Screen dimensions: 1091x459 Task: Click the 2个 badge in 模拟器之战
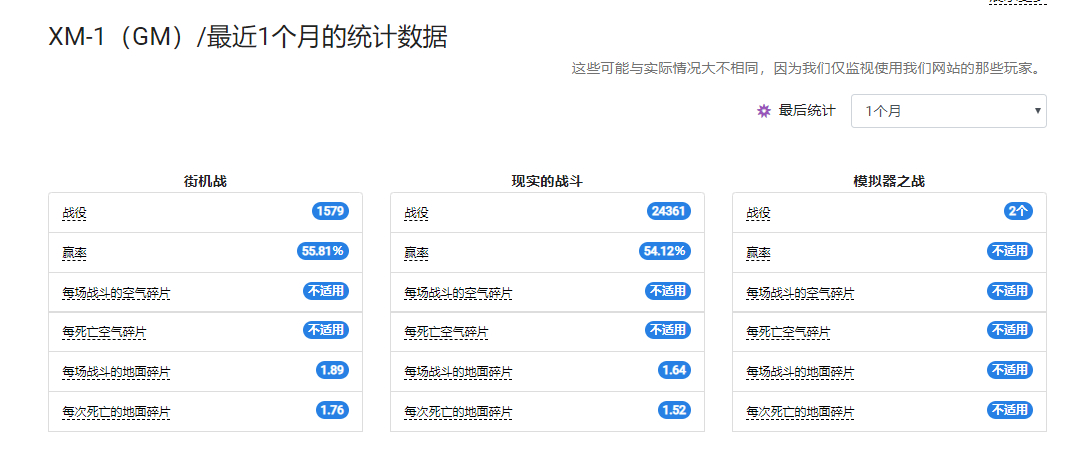[1018, 211]
